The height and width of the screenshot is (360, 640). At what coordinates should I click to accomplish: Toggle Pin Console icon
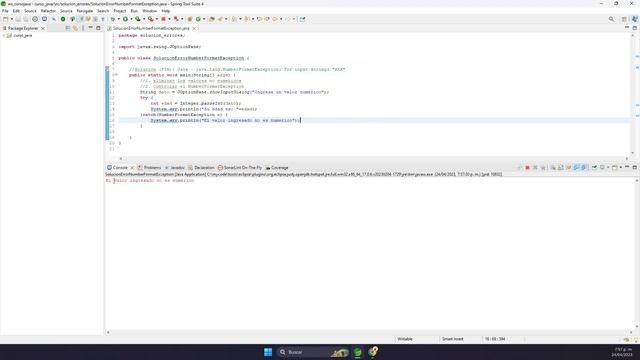tap(594, 168)
